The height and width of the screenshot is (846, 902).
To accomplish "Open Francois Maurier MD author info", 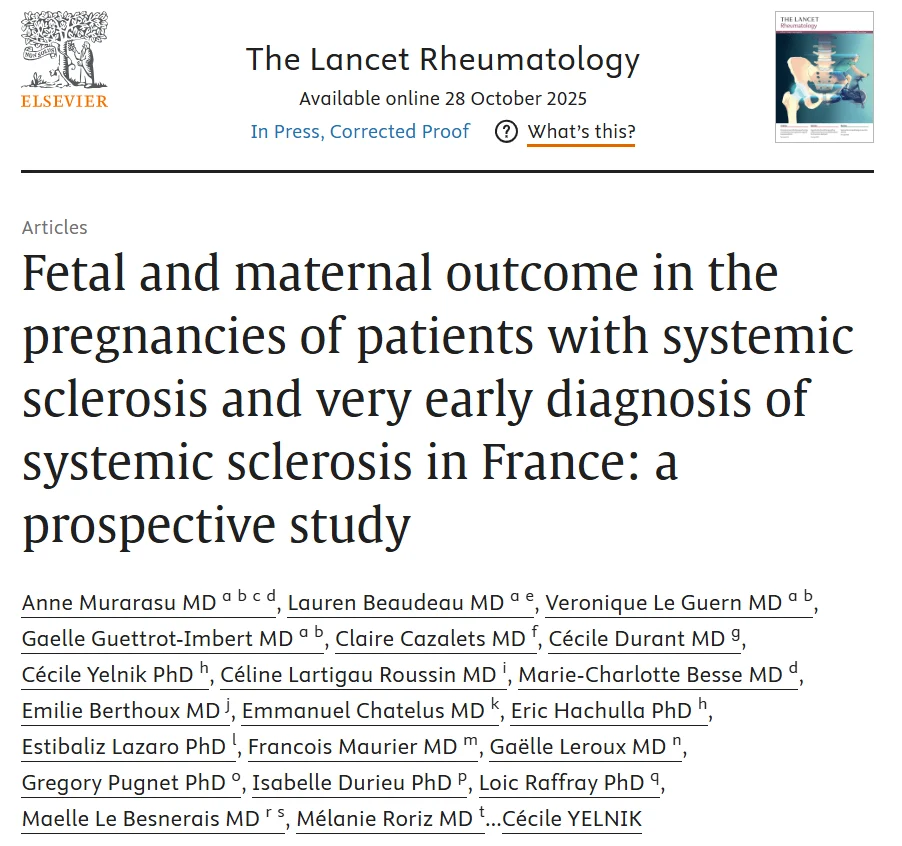I will point(352,747).
